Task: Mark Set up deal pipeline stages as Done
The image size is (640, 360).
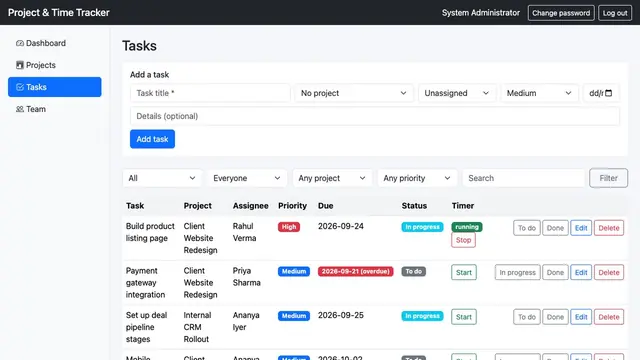Action: (555, 317)
